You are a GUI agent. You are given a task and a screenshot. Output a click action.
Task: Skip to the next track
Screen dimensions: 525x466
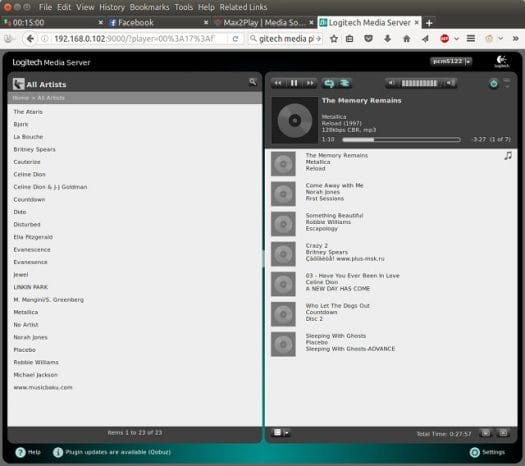coord(310,83)
